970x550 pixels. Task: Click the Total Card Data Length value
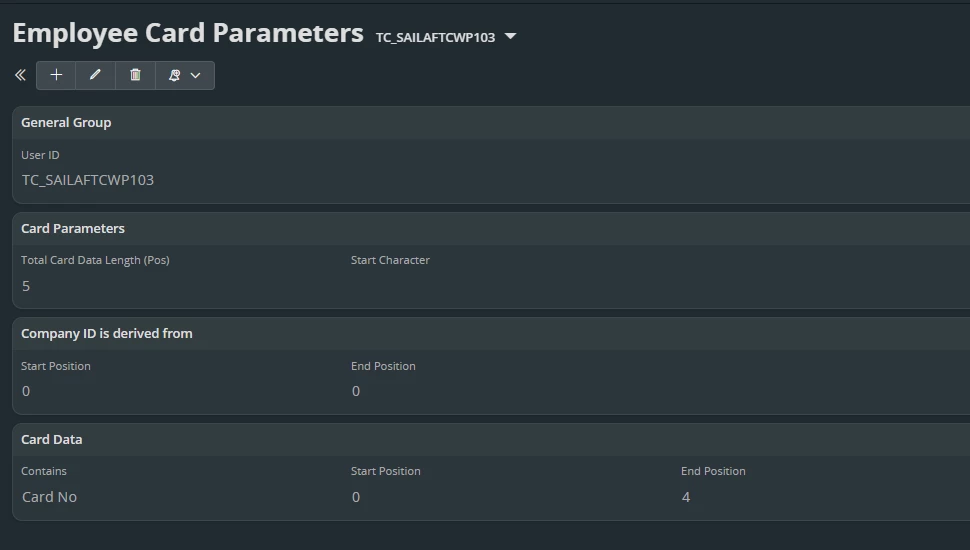coord(26,286)
